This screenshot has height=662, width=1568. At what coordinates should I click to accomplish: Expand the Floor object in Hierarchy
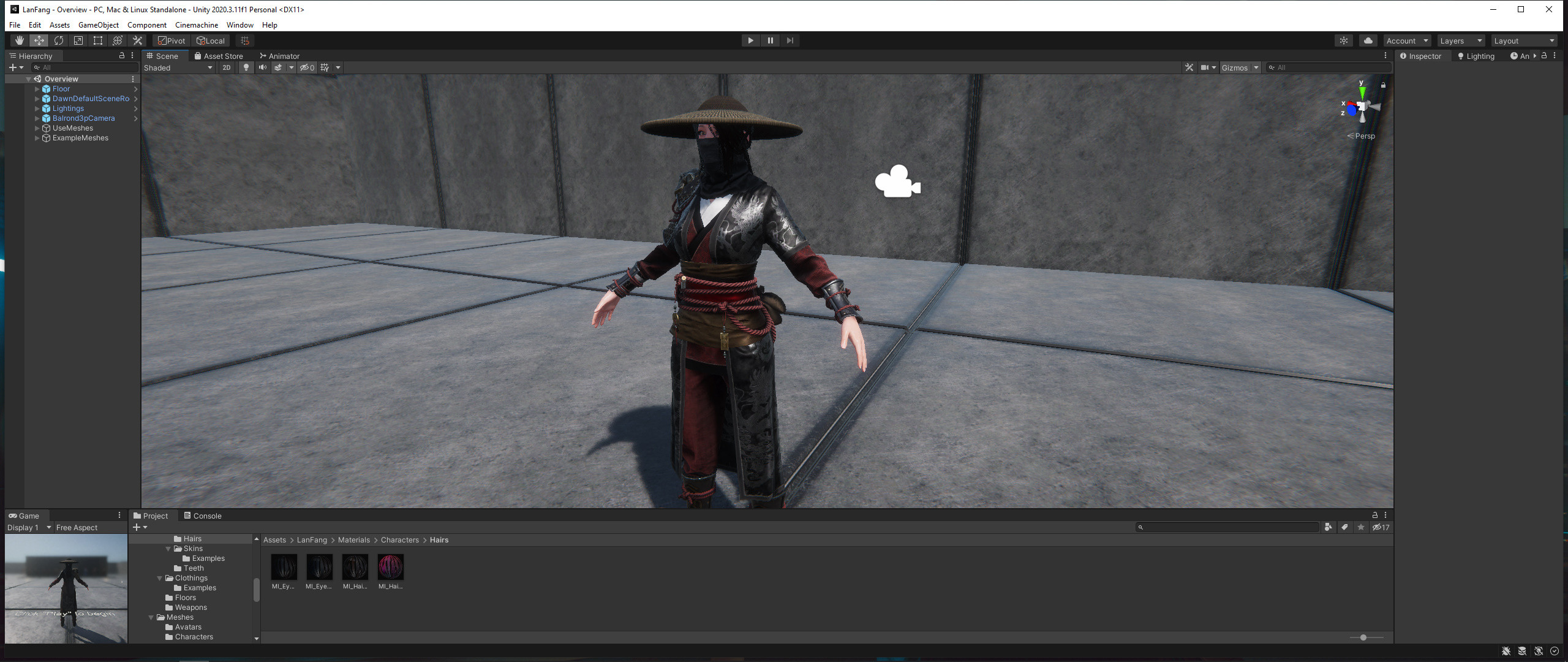pos(37,89)
